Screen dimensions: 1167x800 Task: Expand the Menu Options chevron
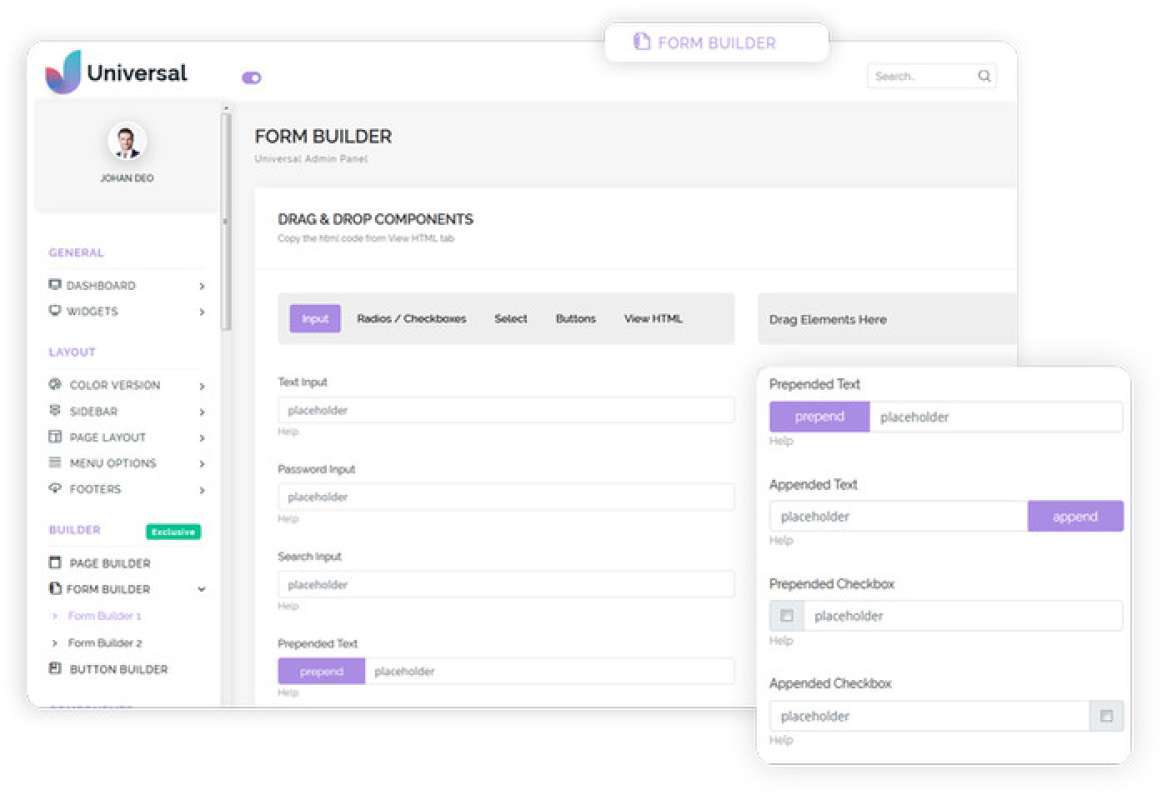202,464
